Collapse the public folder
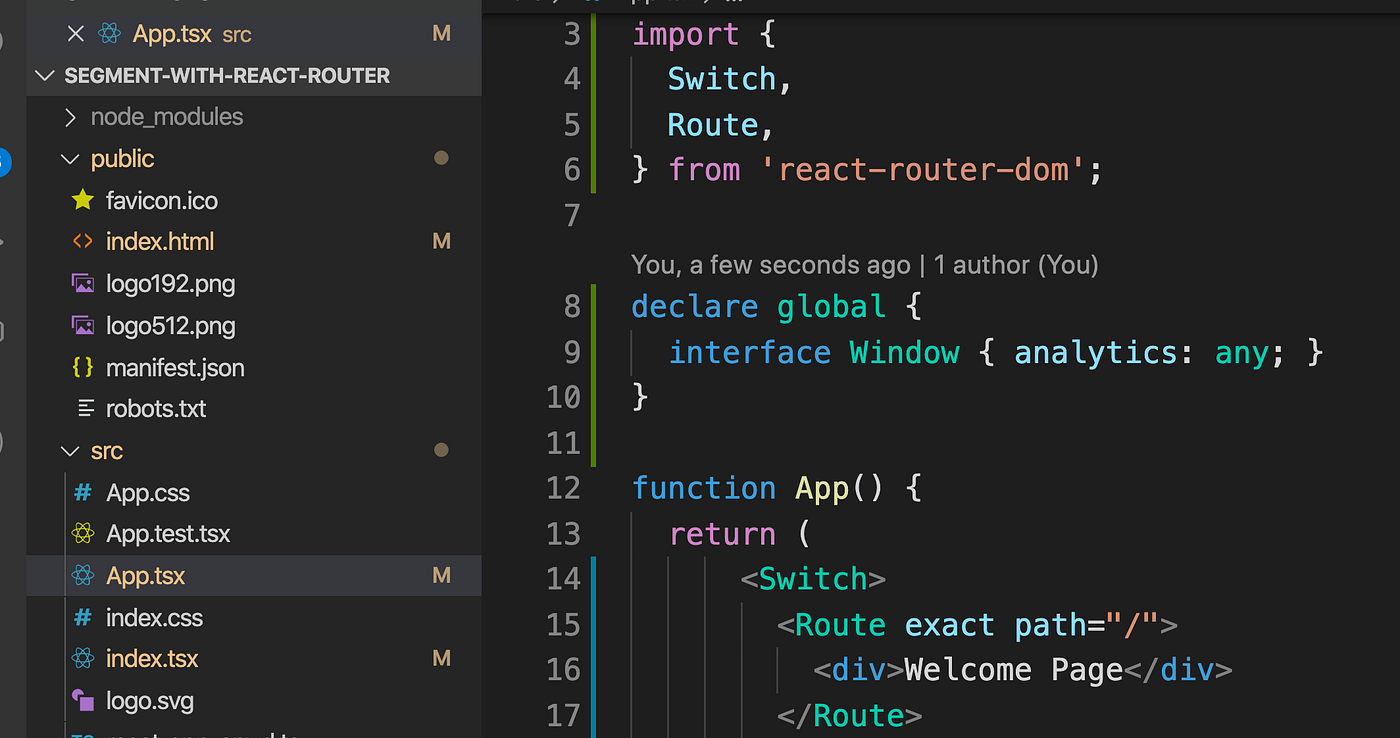The height and width of the screenshot is (738, 1400). pos(69,158)
